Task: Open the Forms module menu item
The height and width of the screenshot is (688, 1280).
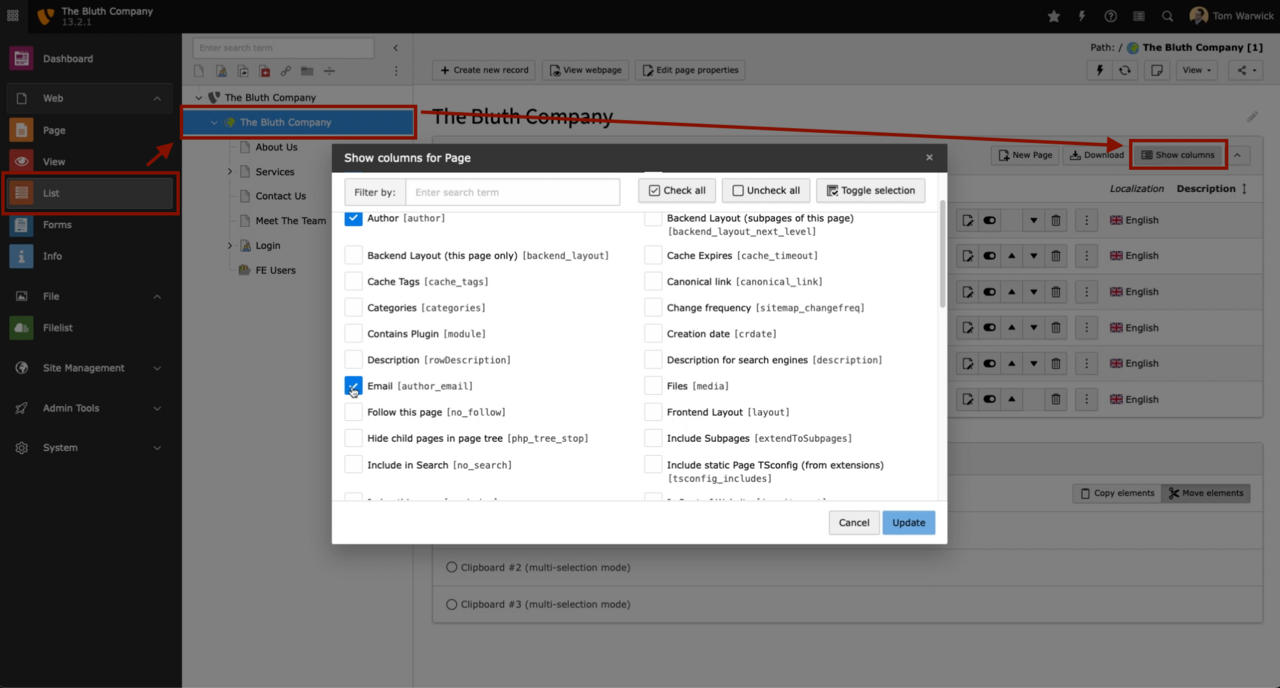Action: [x=57, y=225]
